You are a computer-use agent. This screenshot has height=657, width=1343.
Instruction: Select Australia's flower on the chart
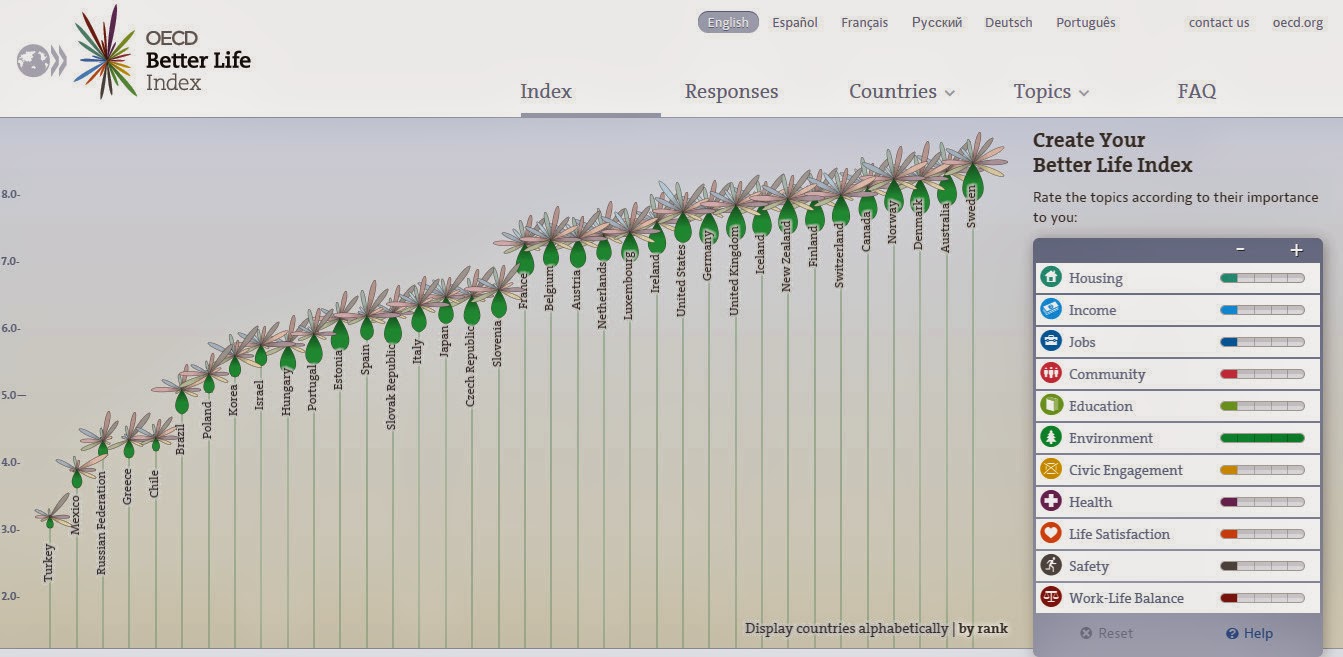tap(946, 177)
